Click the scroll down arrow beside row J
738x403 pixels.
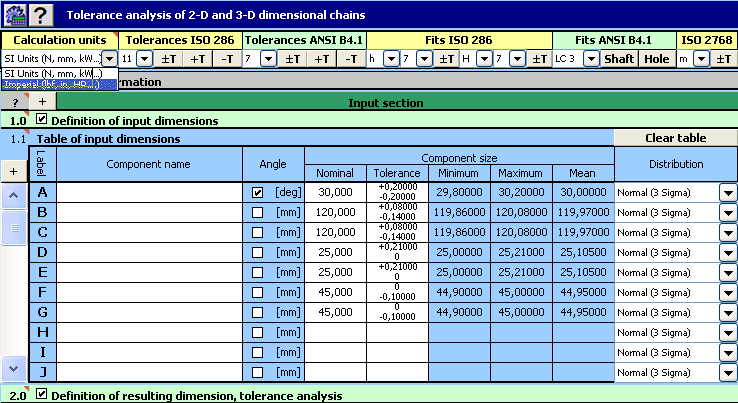14,369
